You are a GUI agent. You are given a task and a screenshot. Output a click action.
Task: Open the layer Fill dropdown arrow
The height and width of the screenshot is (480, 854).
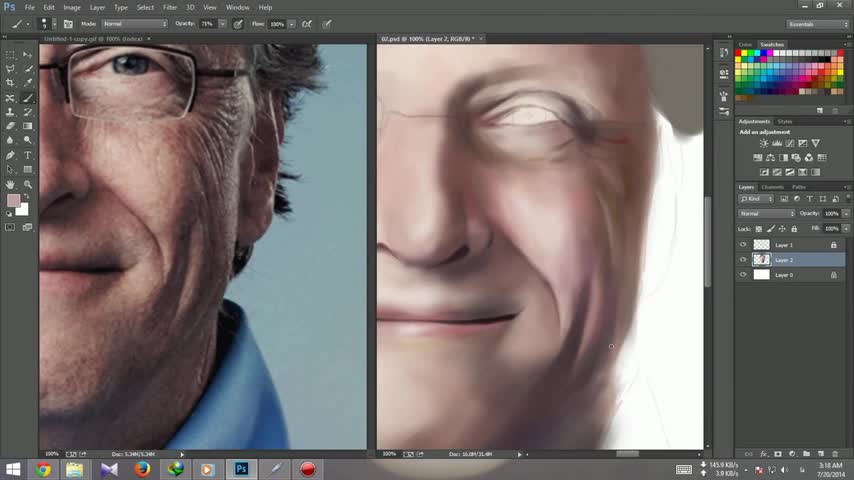click(x=846, y=229)
